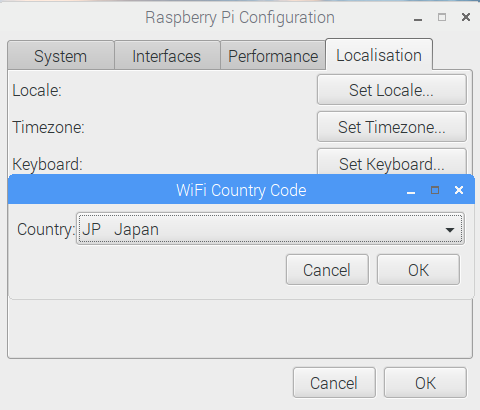Open the Set Timezone dialog

(x=392, y=127)
